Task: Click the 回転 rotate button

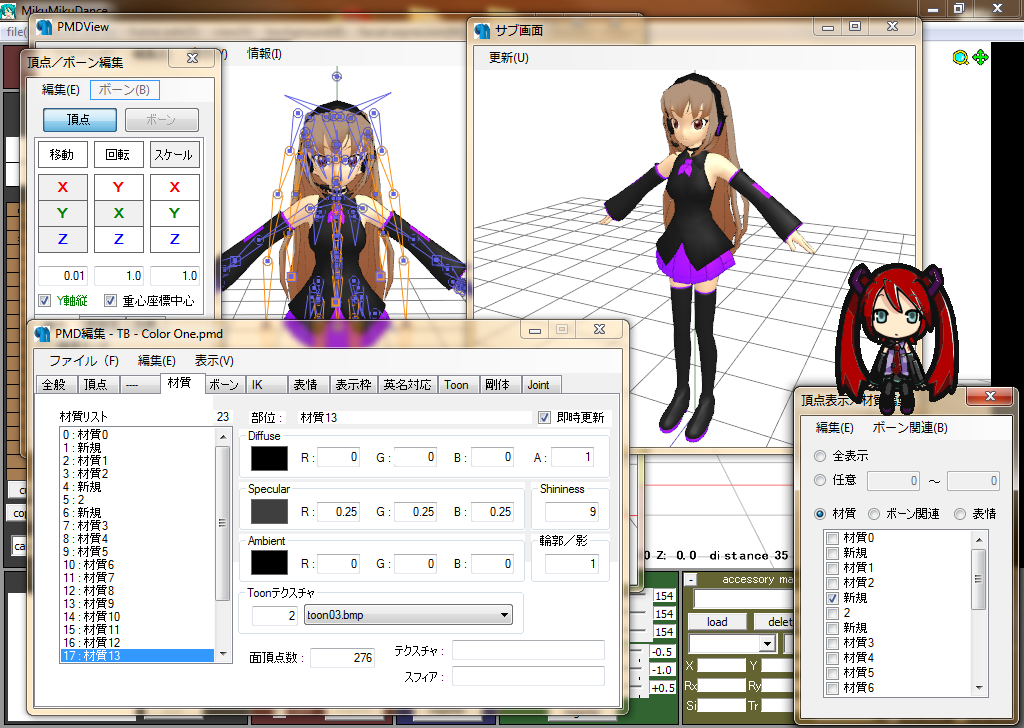Action: tap(119, 155)
